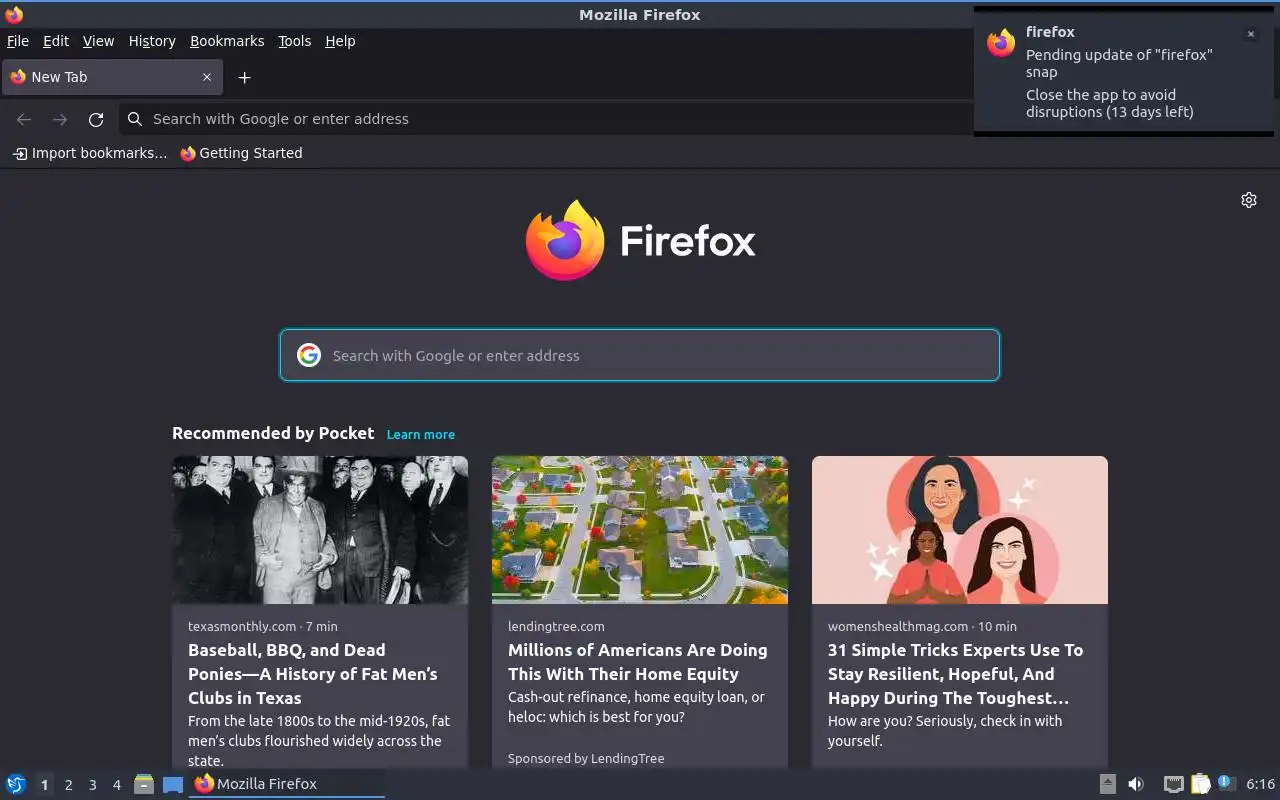Open the Edit menu
Viewport: 1280px width, 800px height.
(x=56, y=41)
